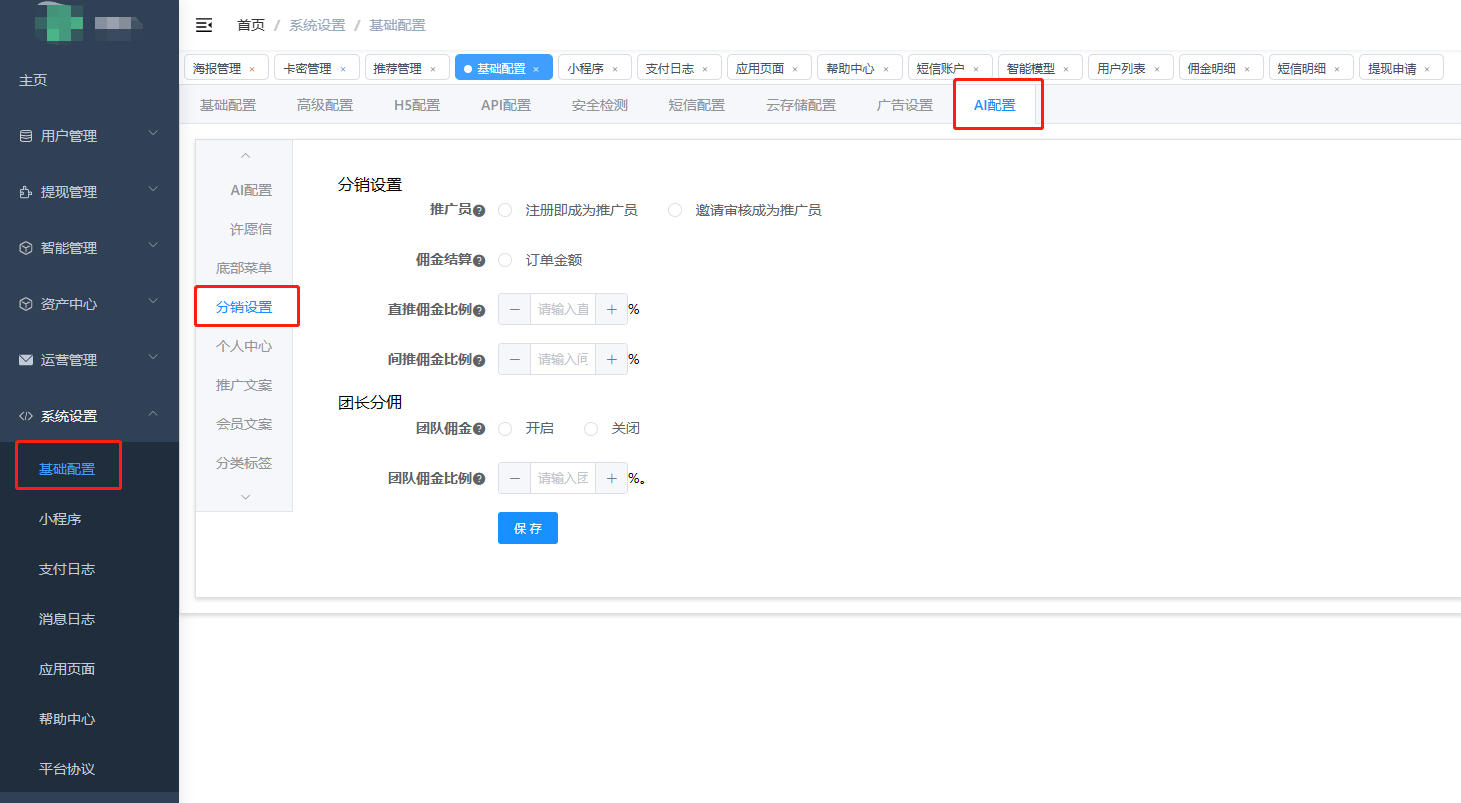This screenshot has width=1461, height=803.
Task: Increase 直推佣金比例 with plus button
Action: coord(611,310)
